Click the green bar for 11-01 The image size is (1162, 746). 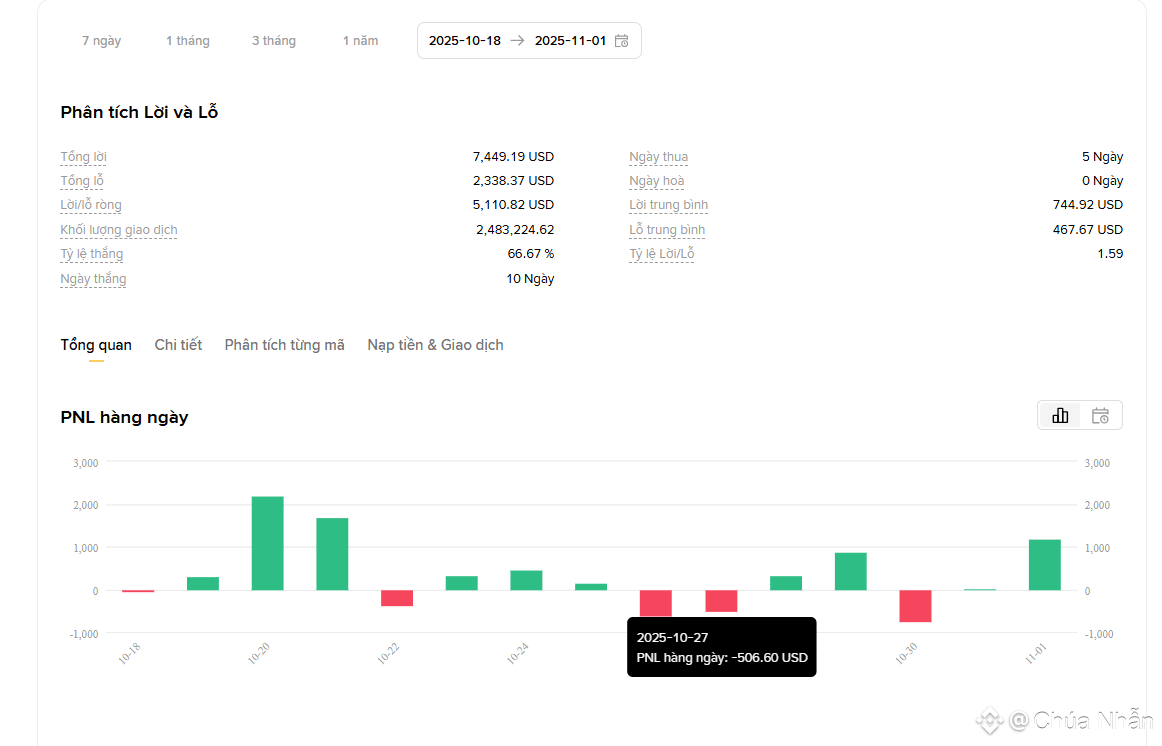1045,565
